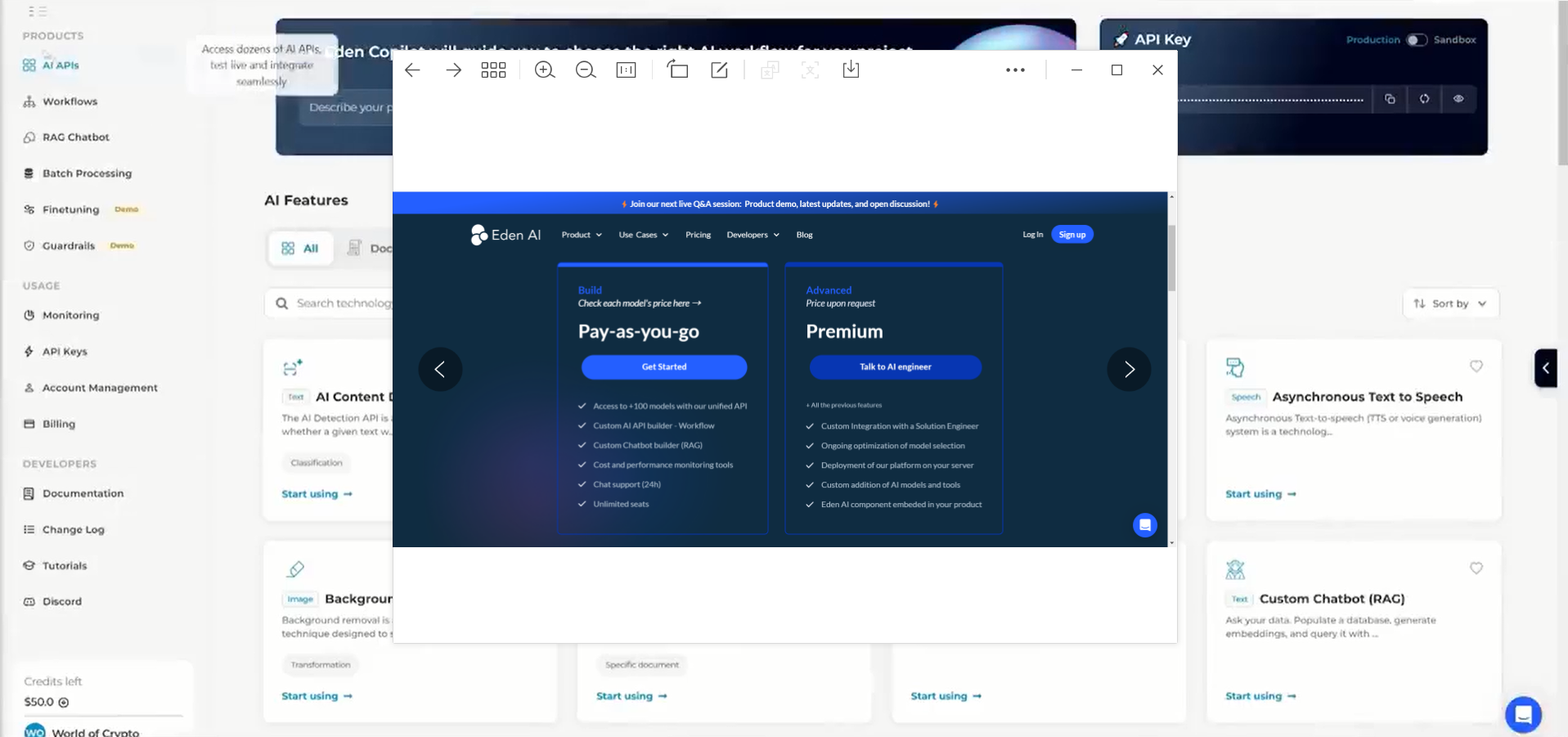Viewport: 1568px width, 737px height.
Task: Open Change Log in sidebar
Action: (x=64, y=529)
